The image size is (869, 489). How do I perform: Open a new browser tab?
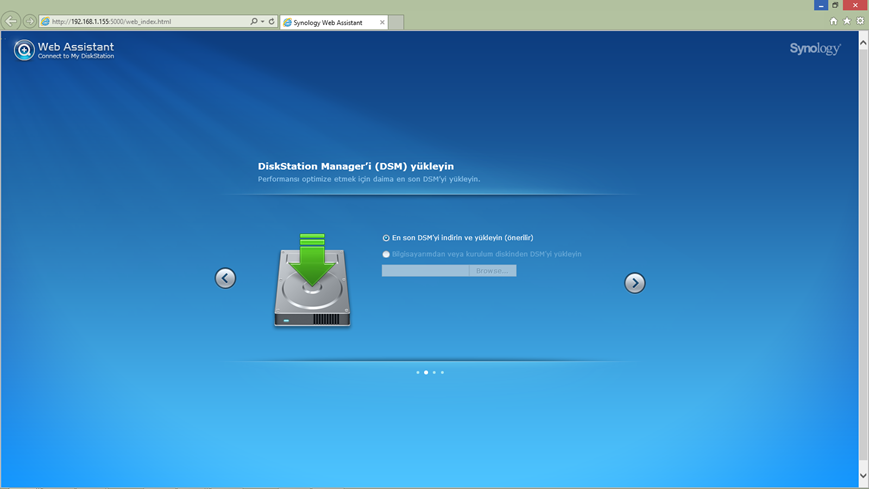(396, 22)
